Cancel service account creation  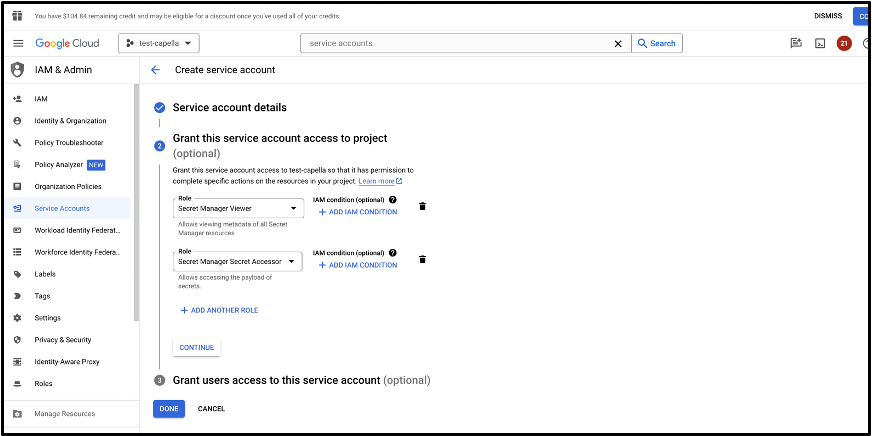point(211,409)
